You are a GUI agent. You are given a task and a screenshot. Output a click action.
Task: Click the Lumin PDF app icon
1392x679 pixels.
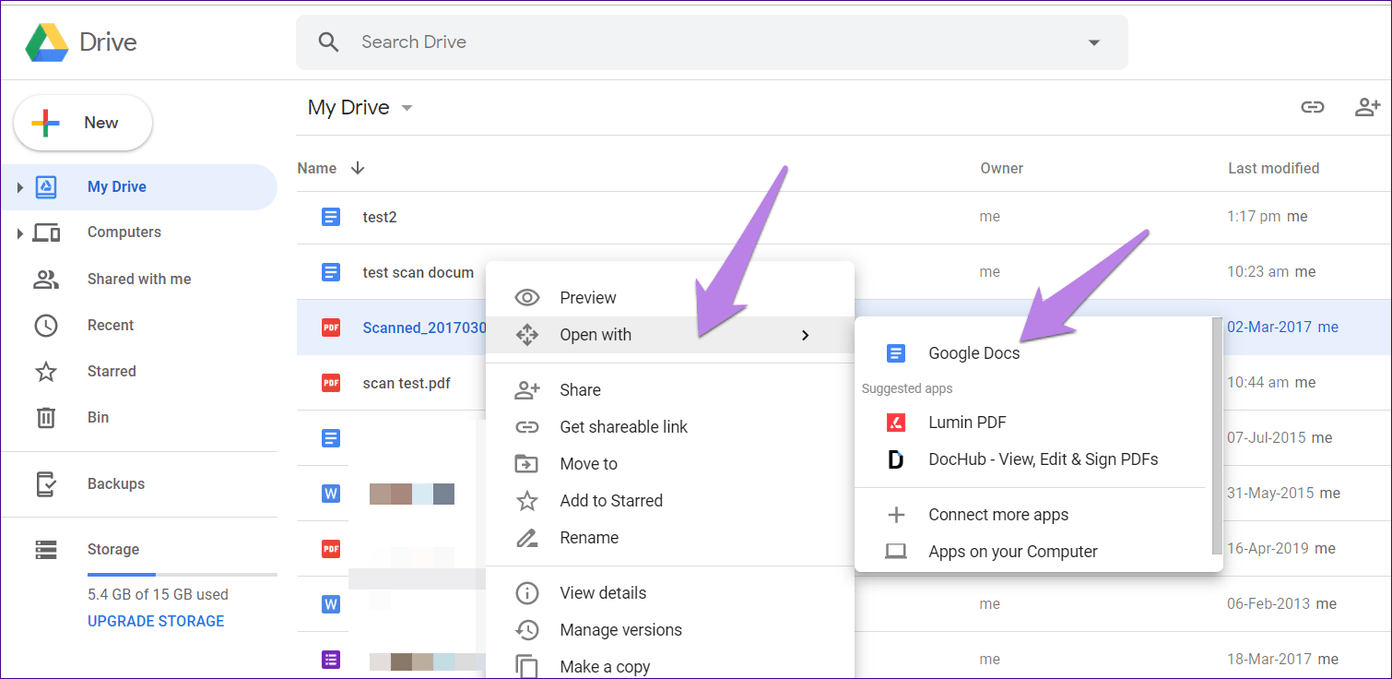pyautogui.click(x=896, y=422)
